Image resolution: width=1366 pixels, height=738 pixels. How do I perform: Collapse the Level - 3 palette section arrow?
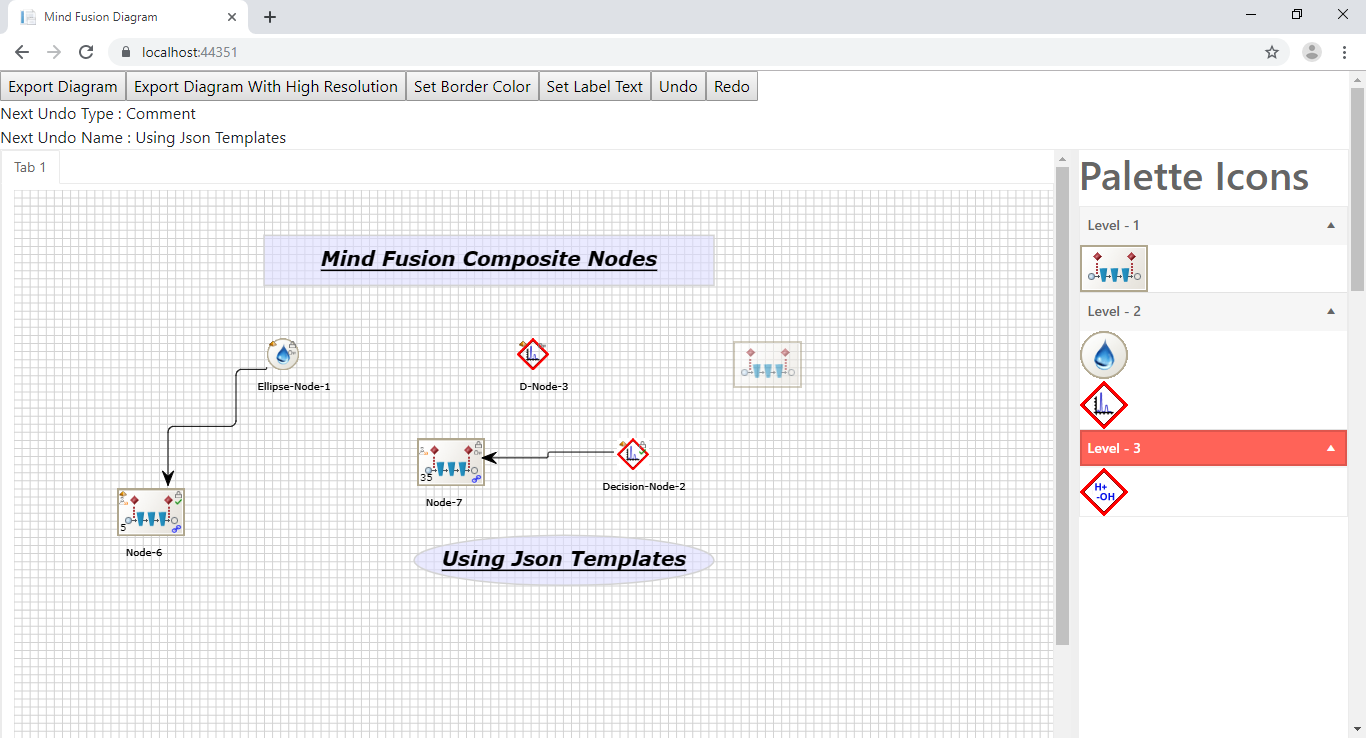coord(1331,448)
